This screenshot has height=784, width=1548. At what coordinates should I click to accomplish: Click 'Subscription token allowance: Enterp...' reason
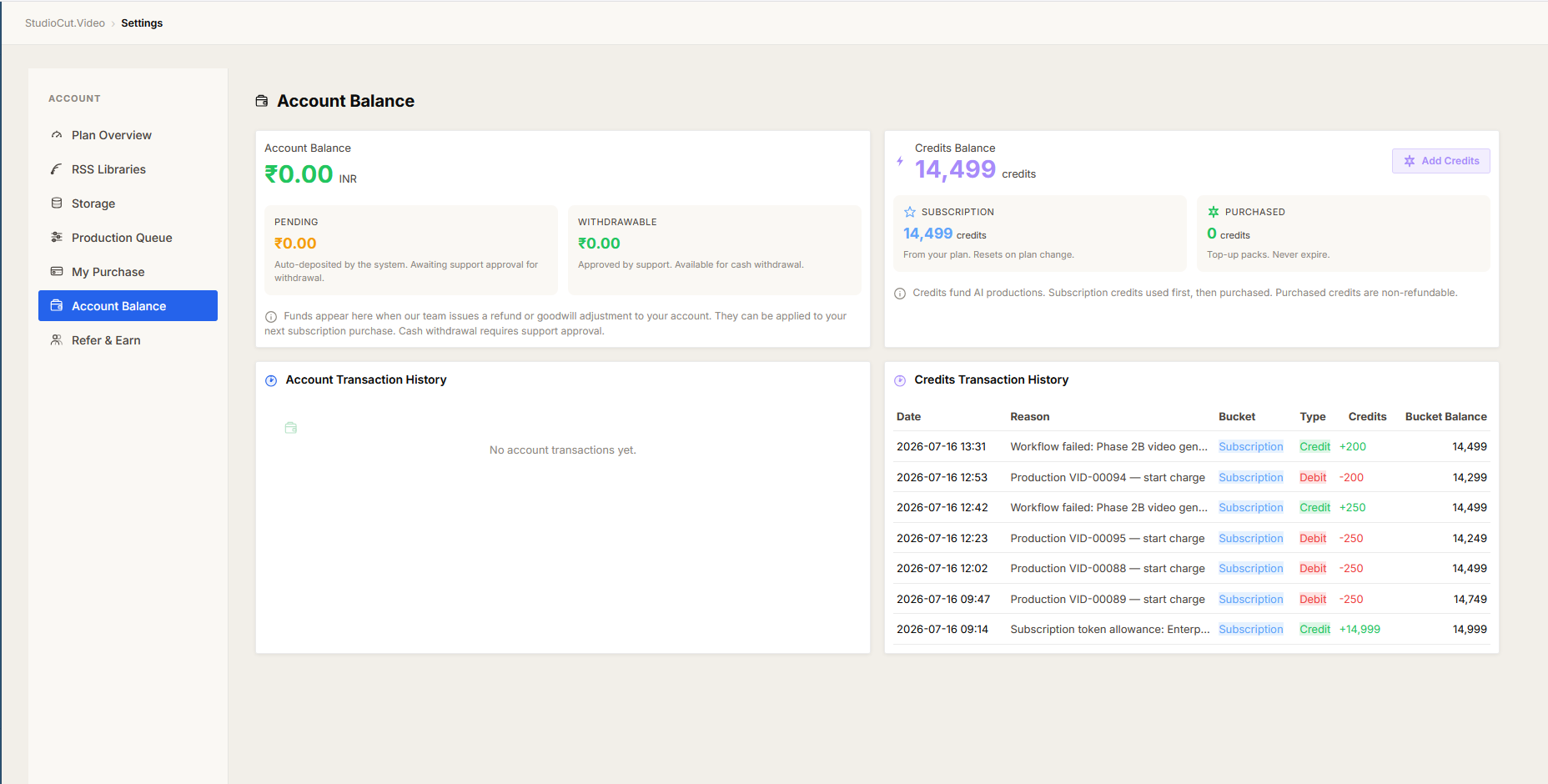pos(1110,630)
